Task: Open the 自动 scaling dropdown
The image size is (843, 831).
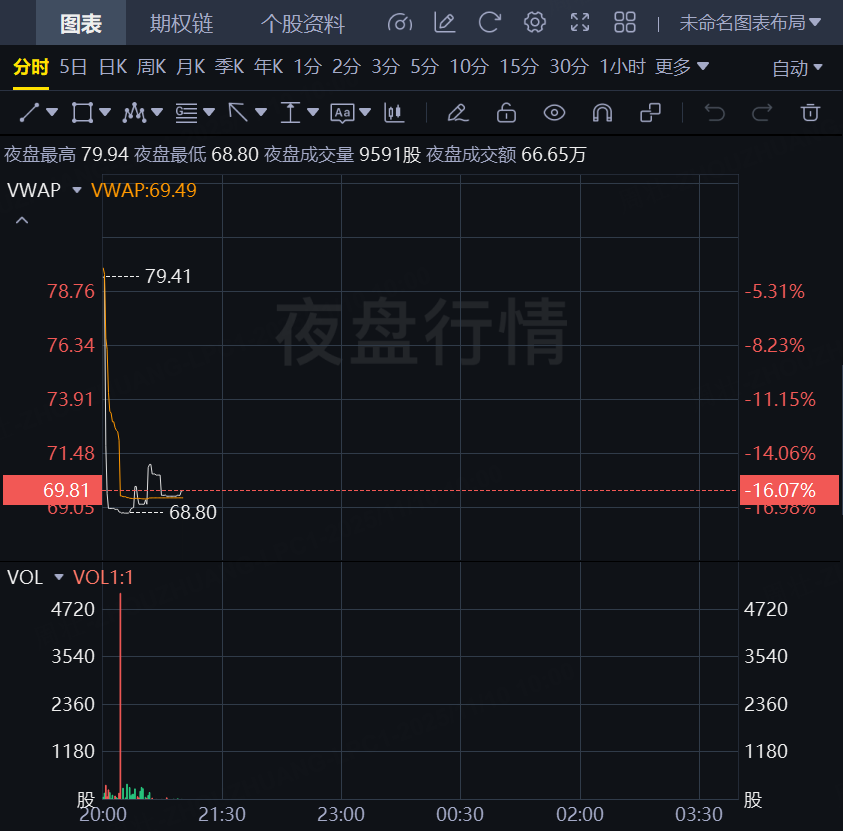Action: [797, 68]
